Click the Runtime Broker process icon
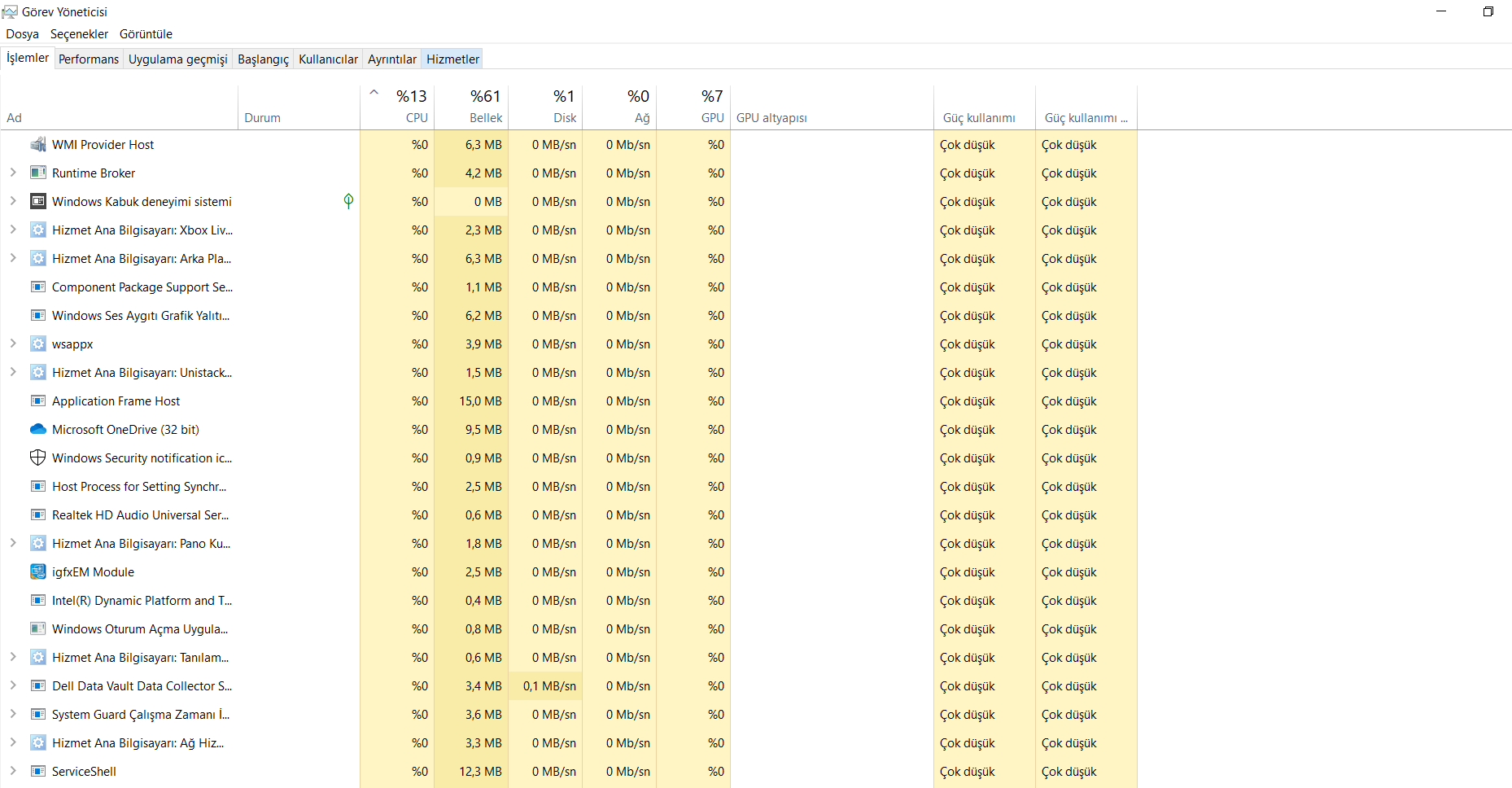 37,173
